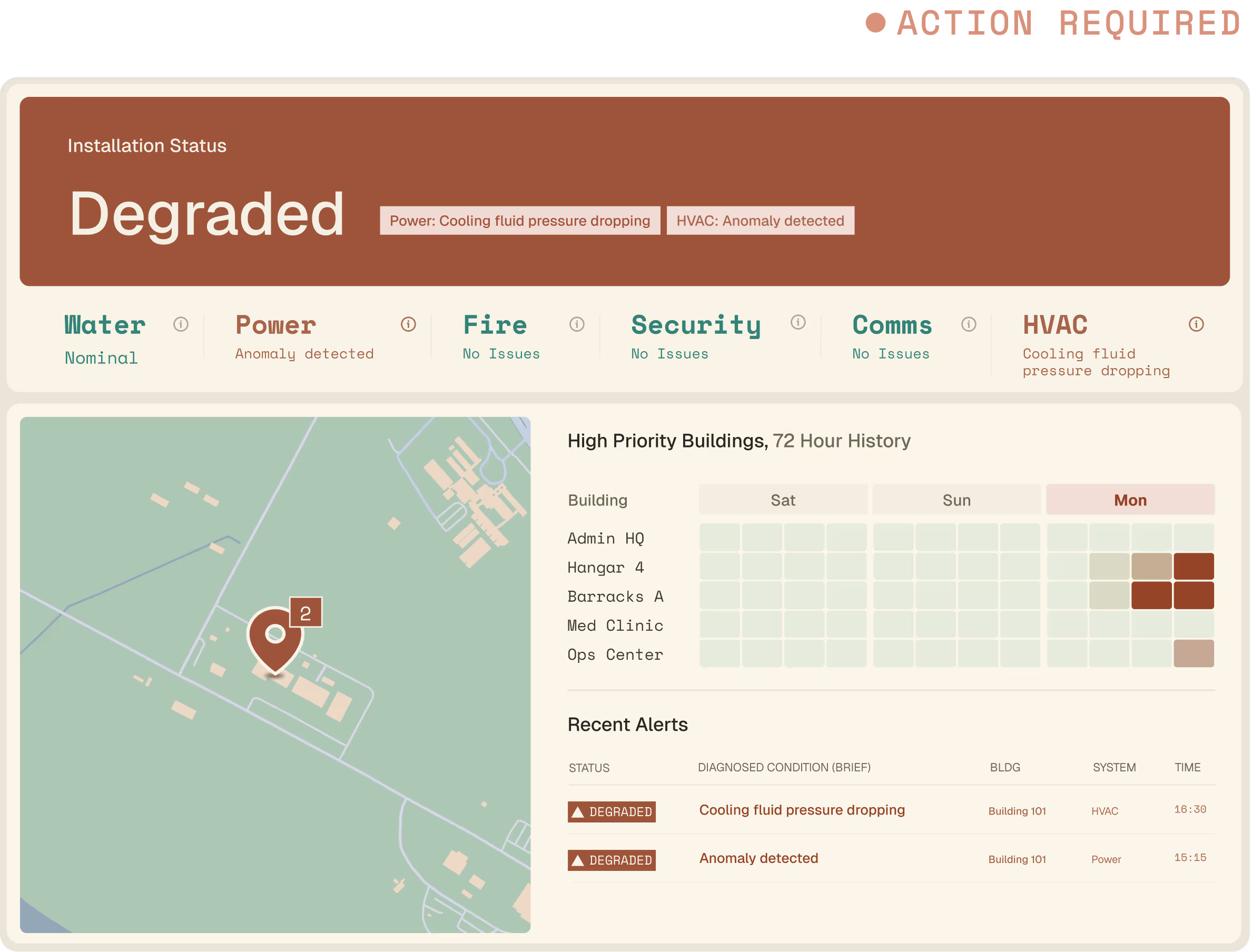Select the Sat column header

tap(783, 500)
